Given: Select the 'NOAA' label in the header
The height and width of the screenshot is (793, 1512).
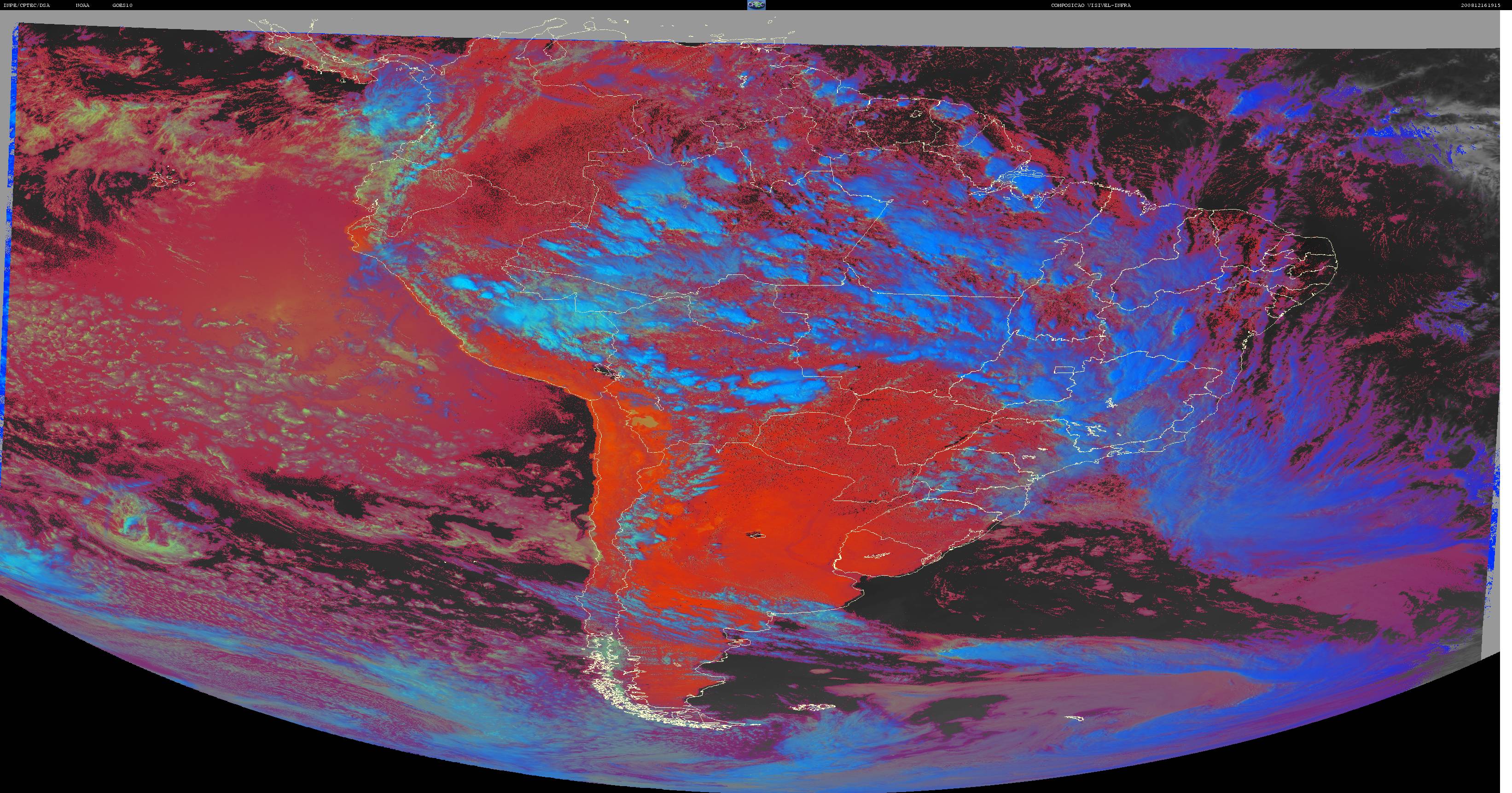Looking at the screenshot, I should (82, 5).
